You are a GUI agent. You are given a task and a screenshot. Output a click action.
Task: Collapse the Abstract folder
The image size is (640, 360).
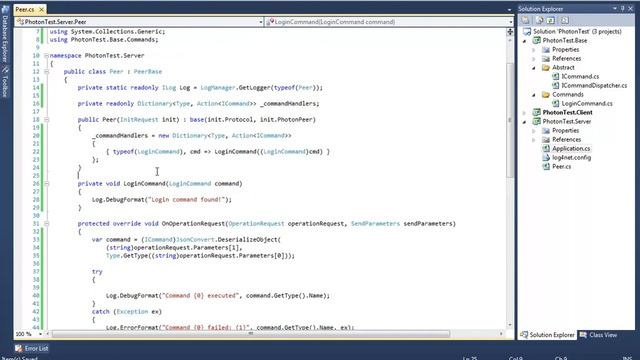tap(534, 68)
